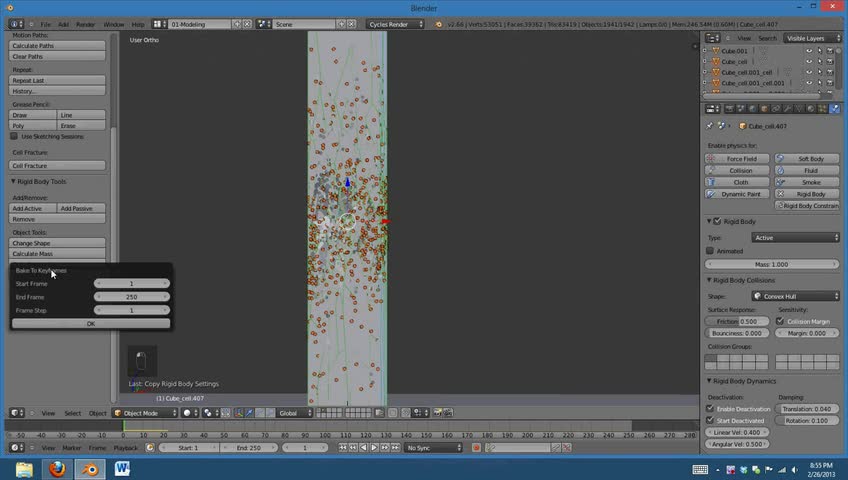Adjust the Friction 0.500 slider
This screenshot has width=848, height=480.
point(738,321)
